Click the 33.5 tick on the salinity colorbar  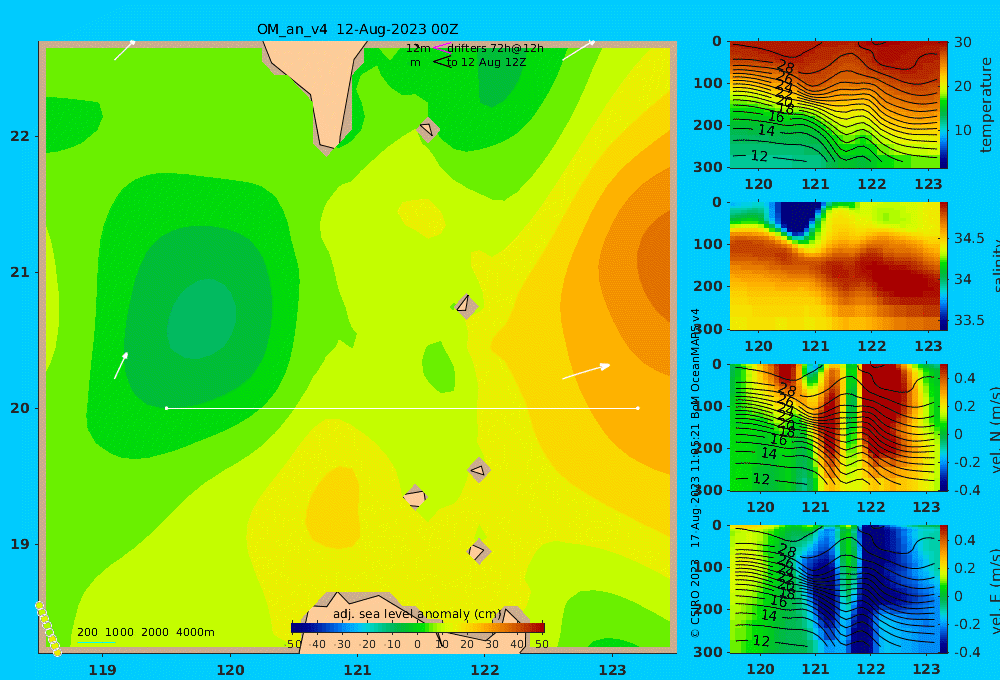969,320
